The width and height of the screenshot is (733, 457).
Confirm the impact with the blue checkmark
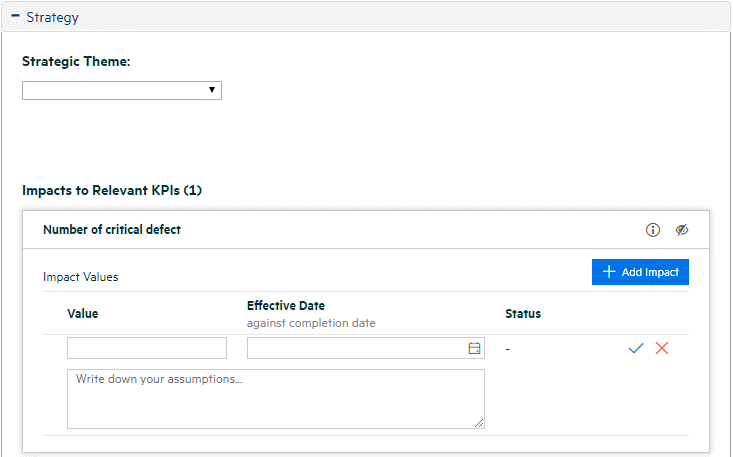pos(636,348)
